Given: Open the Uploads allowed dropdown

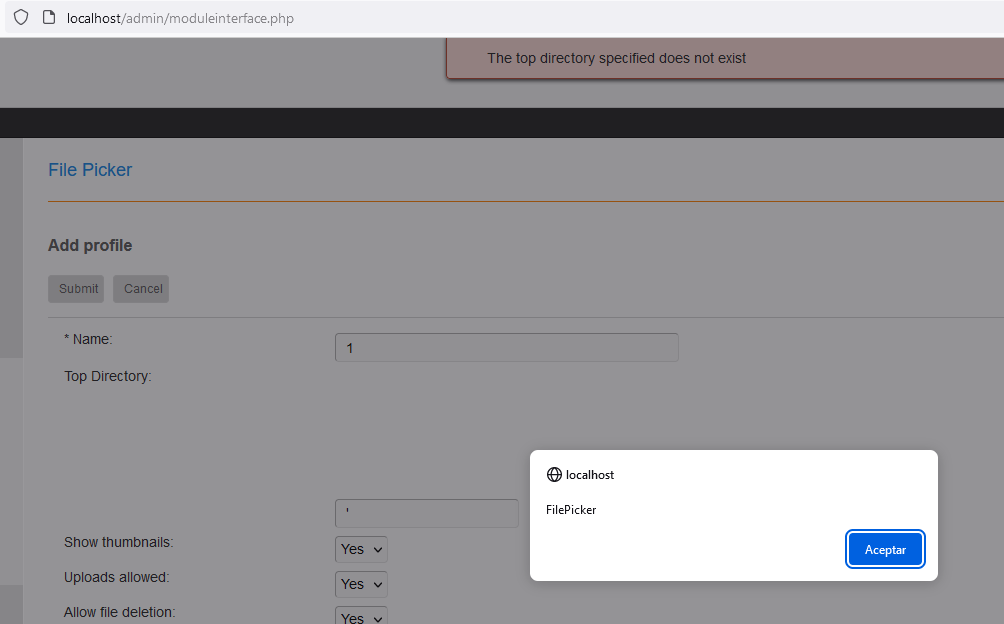Looking at the screenshot, I should 360,584.
